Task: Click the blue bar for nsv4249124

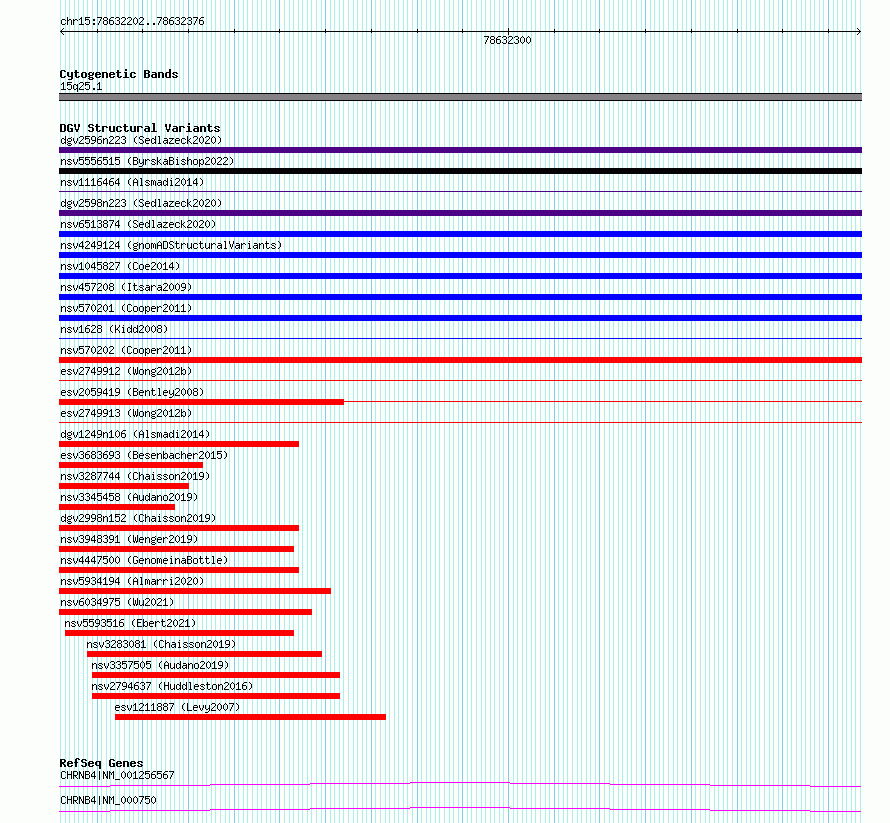Action: (460, 255)
